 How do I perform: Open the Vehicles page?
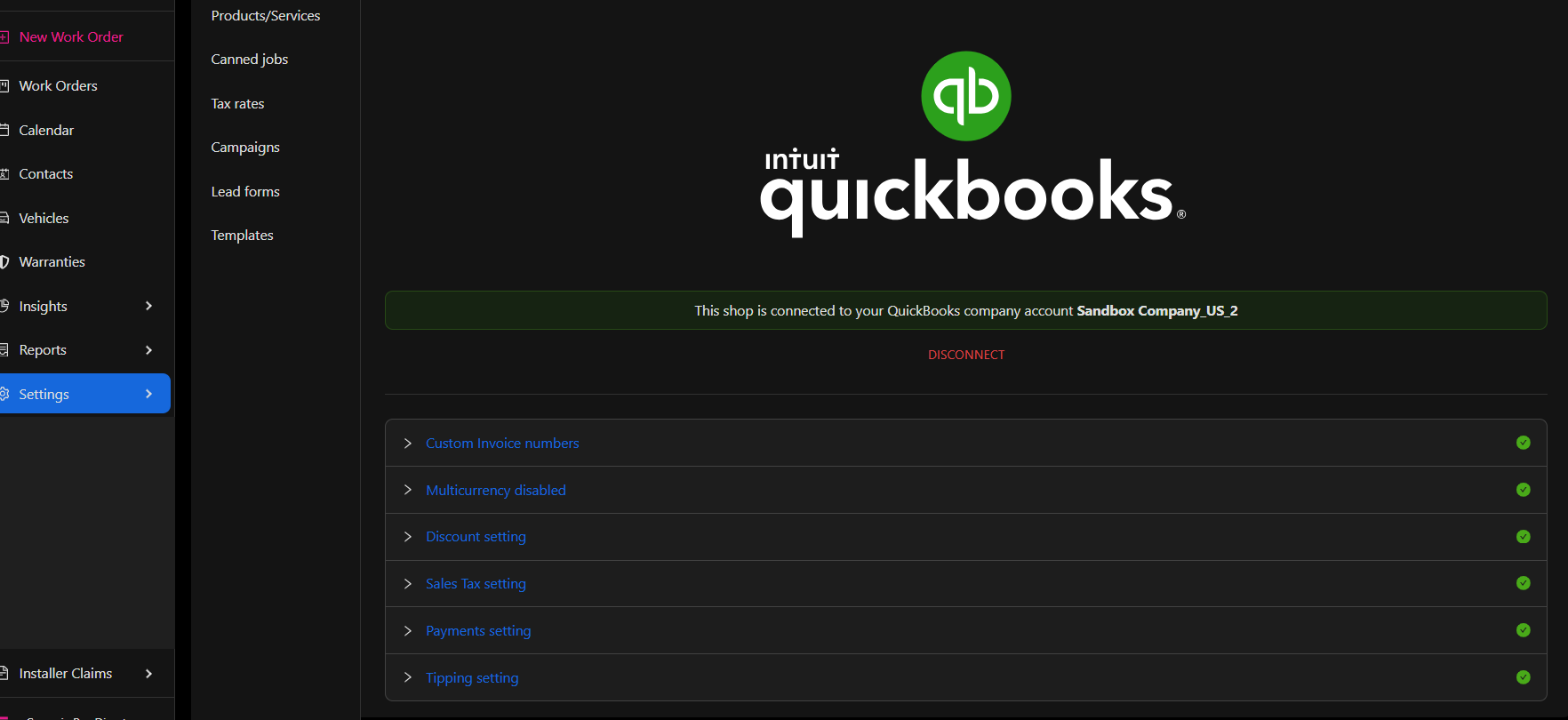click(44, 219)
